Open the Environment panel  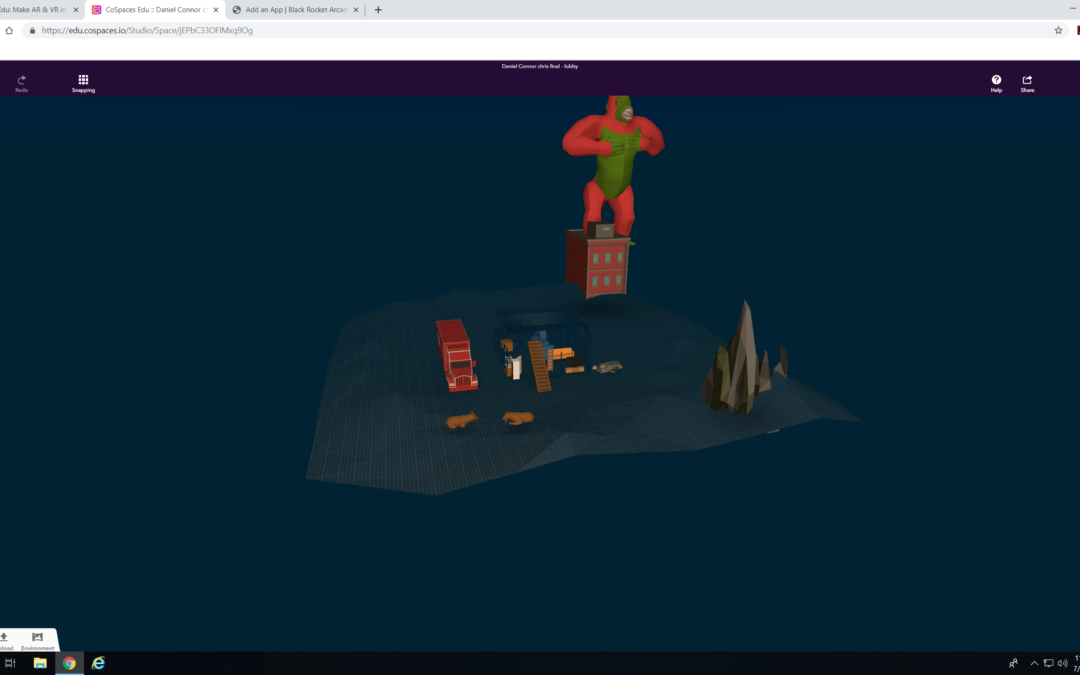pyautogui.click(x=37, y=641)
